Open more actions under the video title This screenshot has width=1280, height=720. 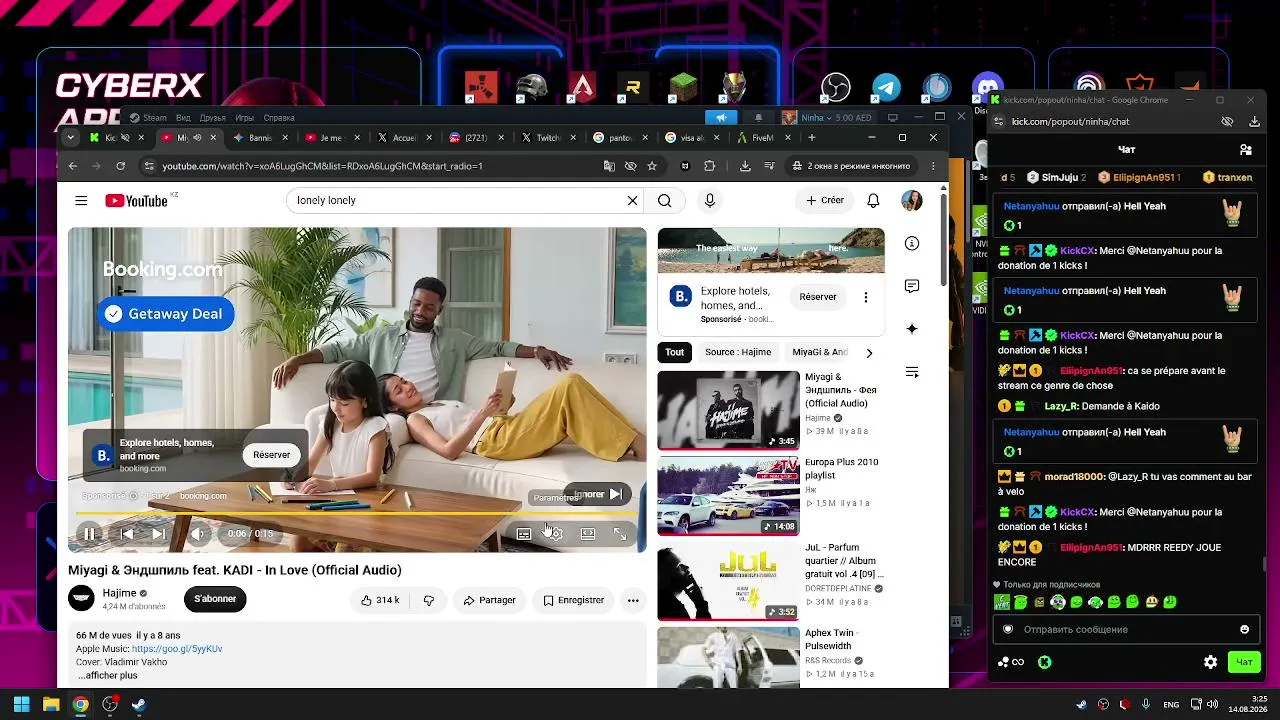pyautogui.click(x=633, y=600)
